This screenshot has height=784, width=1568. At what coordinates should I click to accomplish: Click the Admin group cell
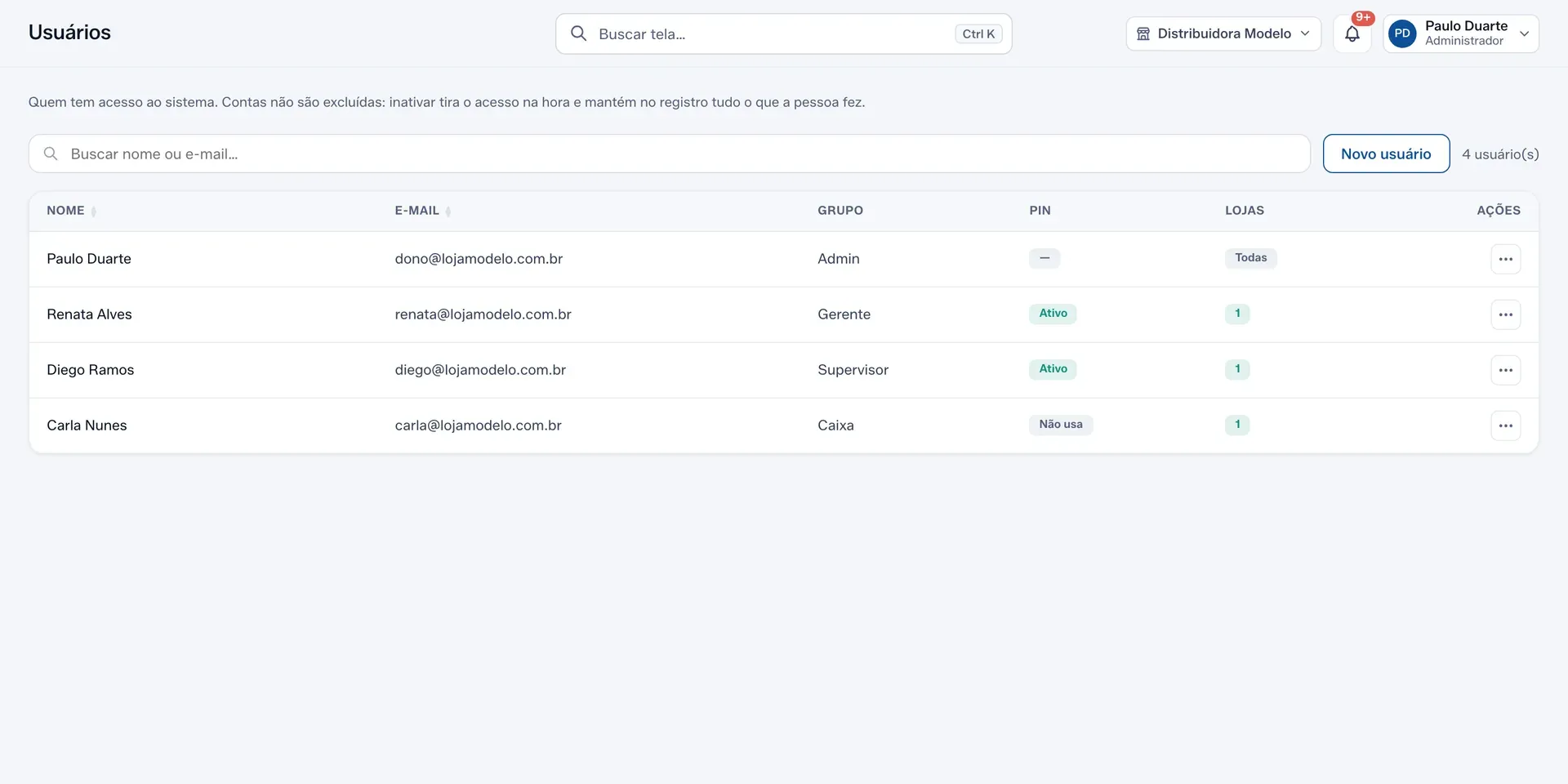839,259
